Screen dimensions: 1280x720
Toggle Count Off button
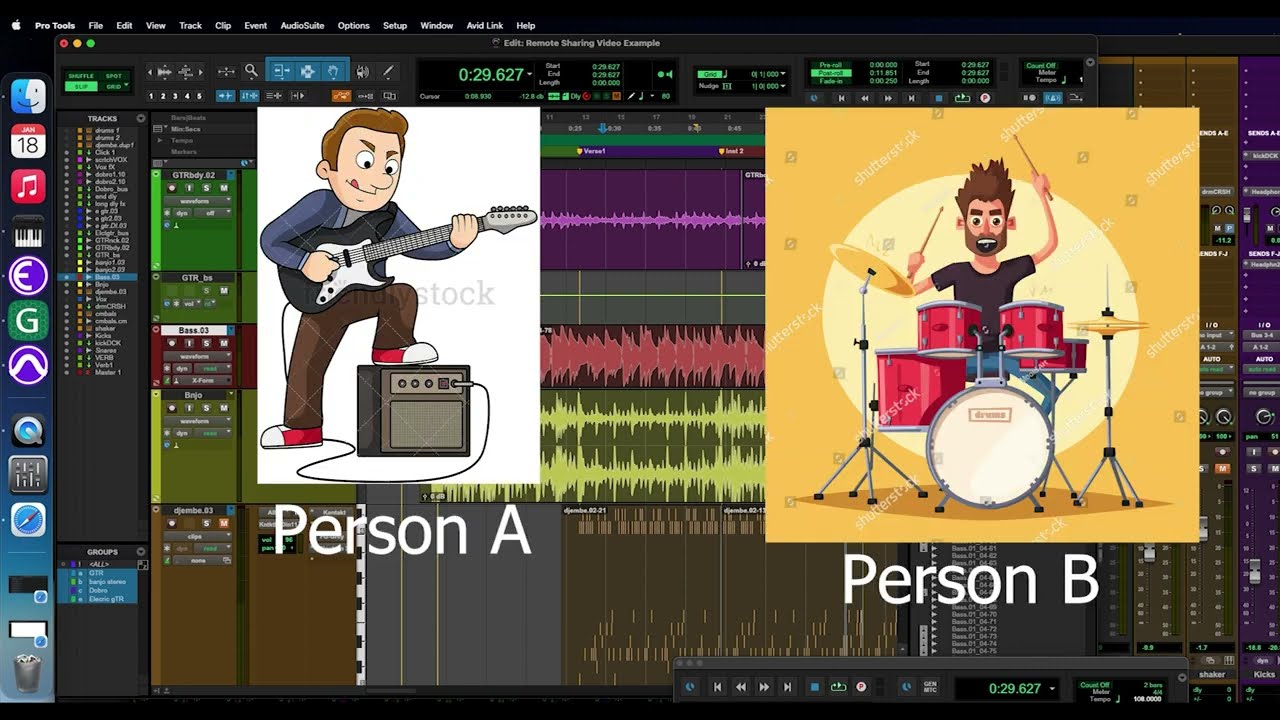pyautogui.click(x=1040, y=66)
